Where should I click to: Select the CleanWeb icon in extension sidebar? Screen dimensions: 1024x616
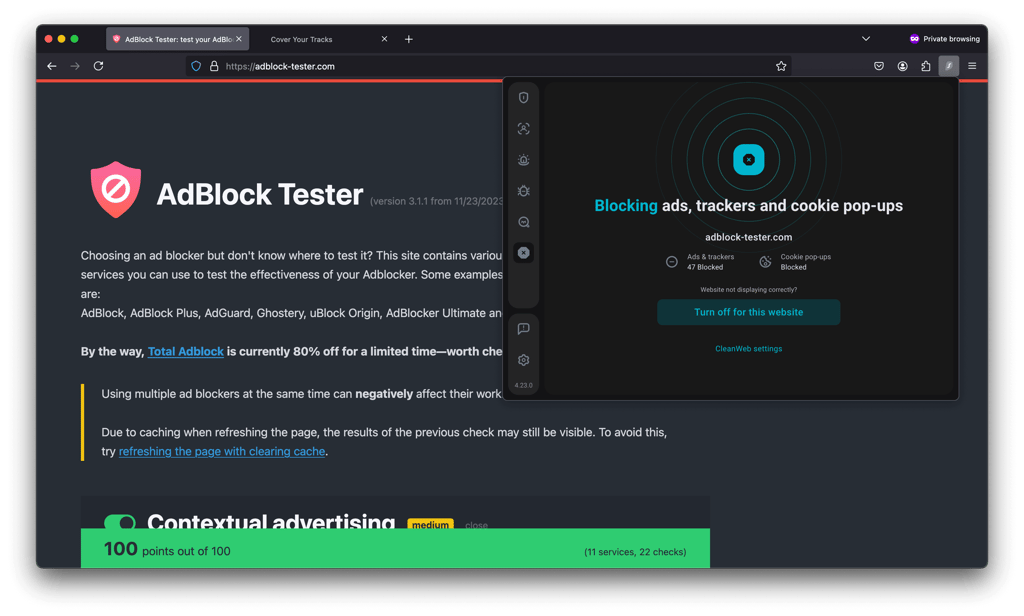pos(523,253)
